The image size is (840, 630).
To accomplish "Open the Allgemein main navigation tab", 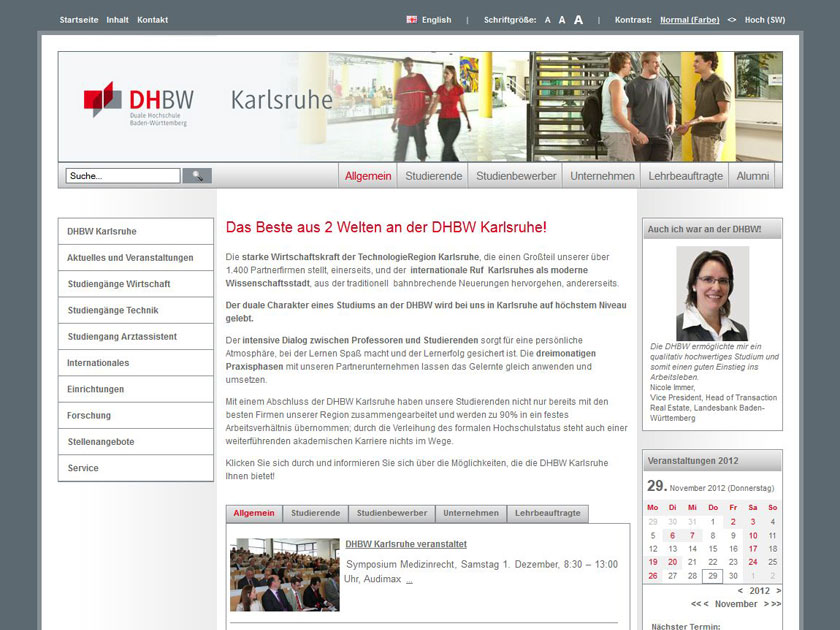I will pyautogui.click(x=368, y=176).
